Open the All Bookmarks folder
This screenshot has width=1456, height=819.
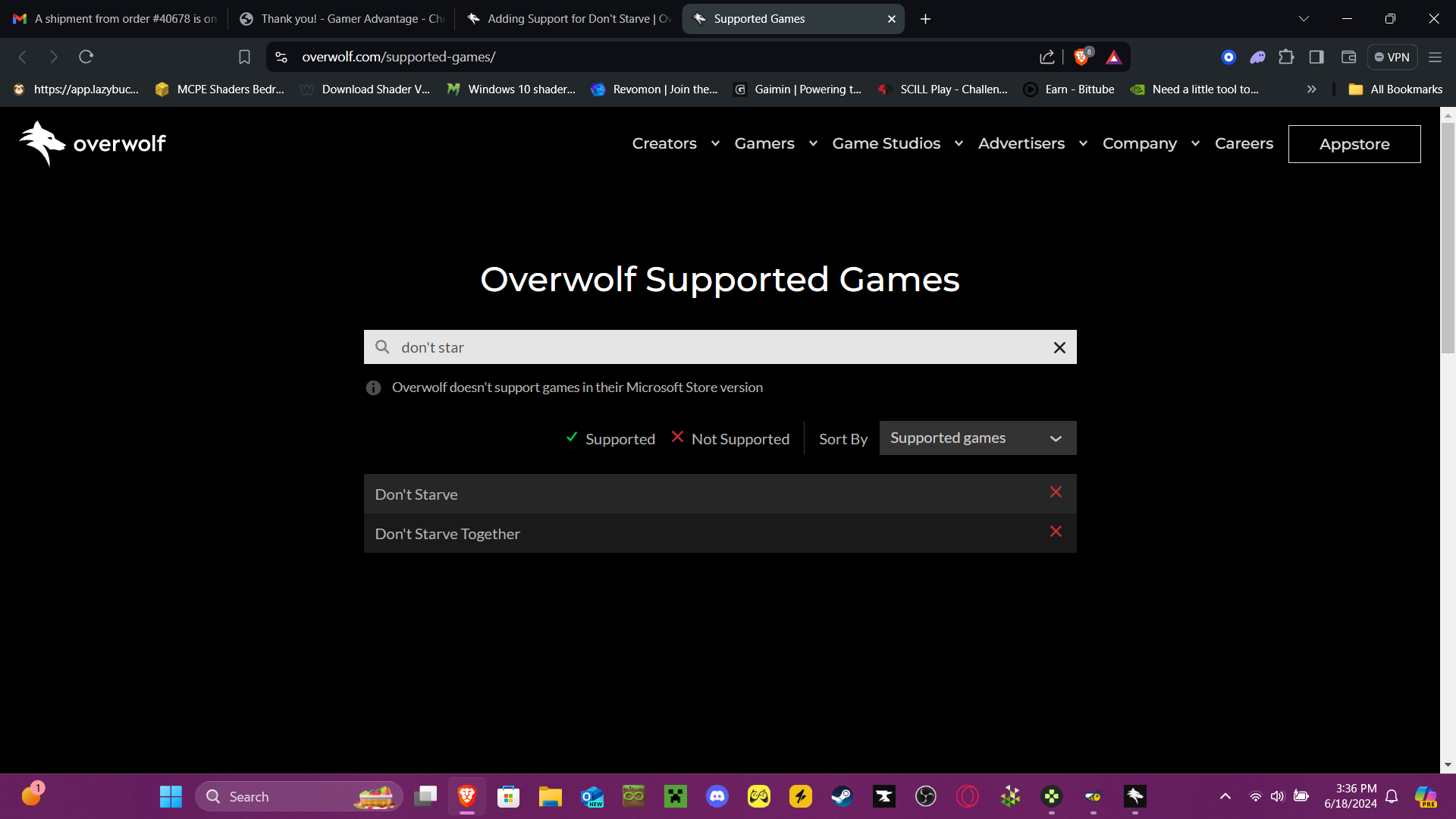tap(1395, 89)
